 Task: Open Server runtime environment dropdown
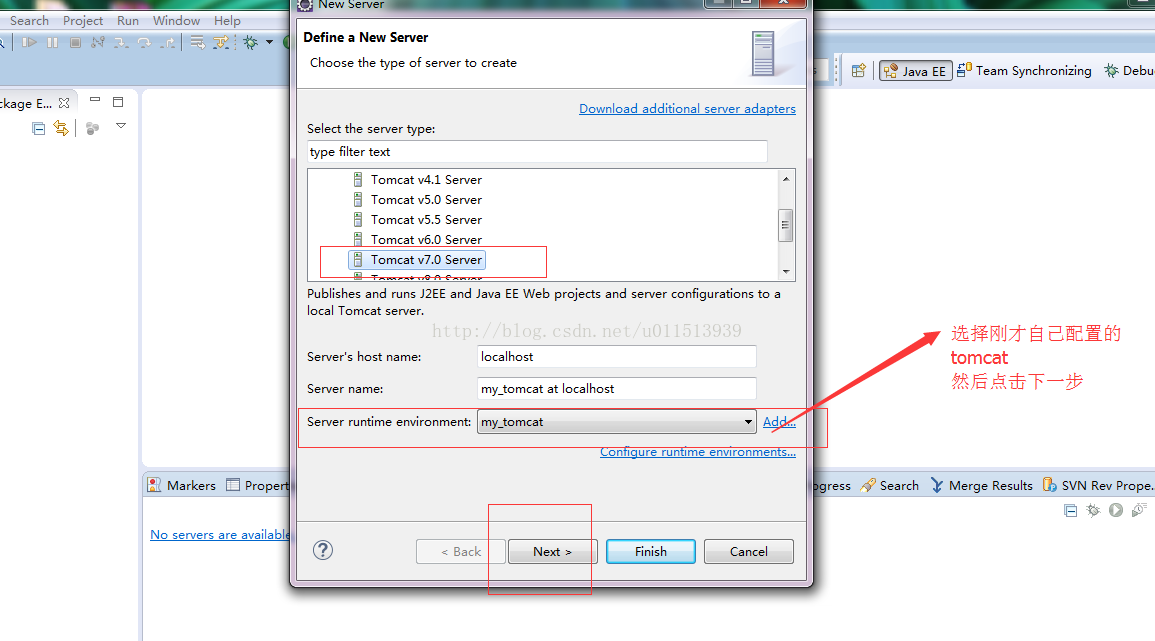[x=617, y=421]
